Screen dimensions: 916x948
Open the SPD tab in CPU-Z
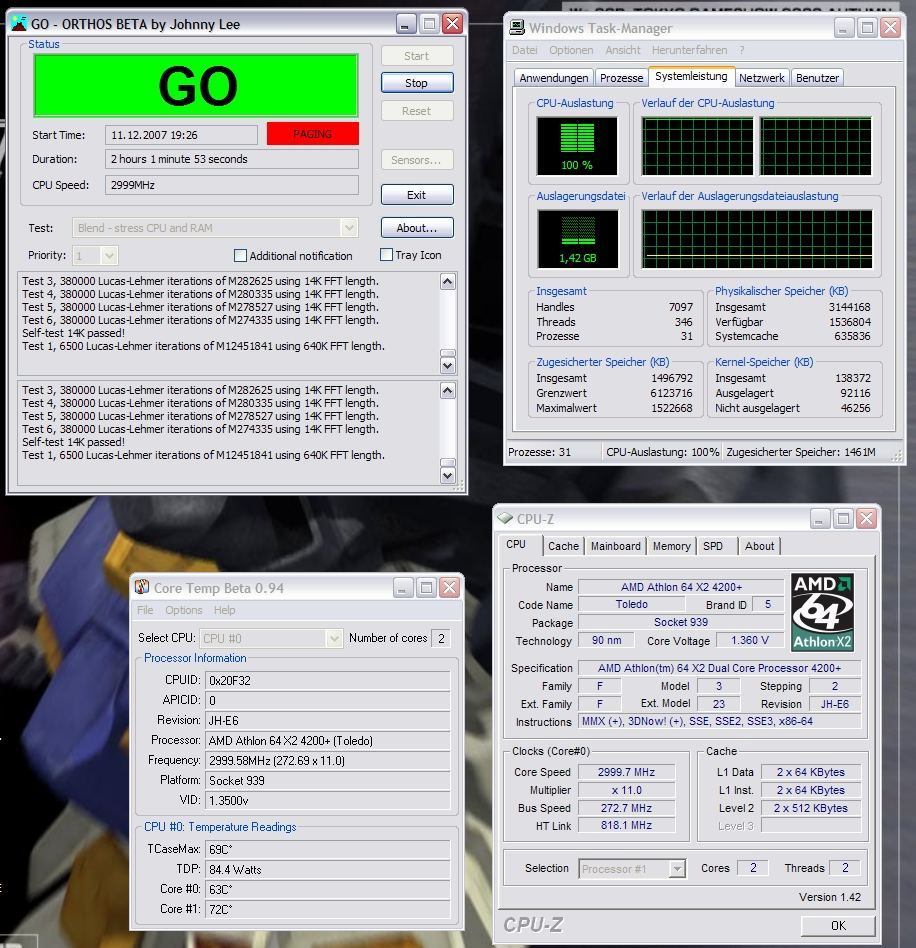(x=713, y=546)
